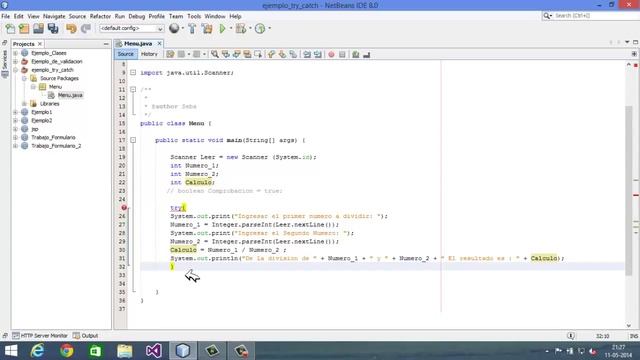Image resolution: width=640 pixels, height=360 pixels.
Task: Collapse the import statement code fold
Action: click(x=133, y=73)
